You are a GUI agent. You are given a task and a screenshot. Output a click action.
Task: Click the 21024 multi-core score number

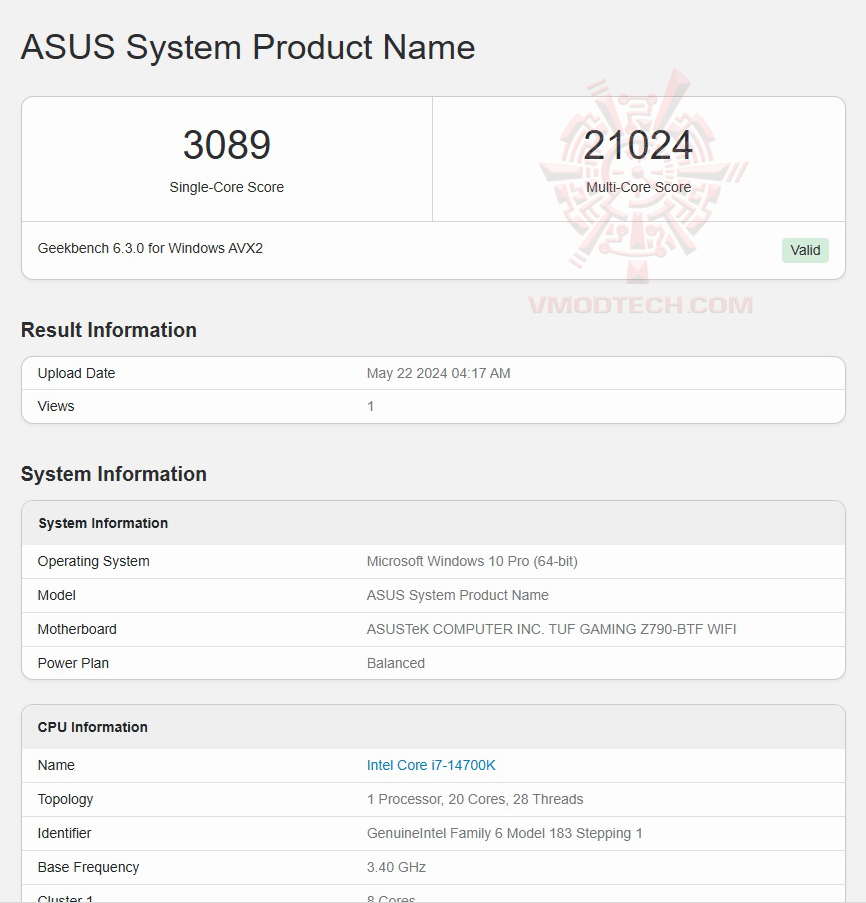638,146
